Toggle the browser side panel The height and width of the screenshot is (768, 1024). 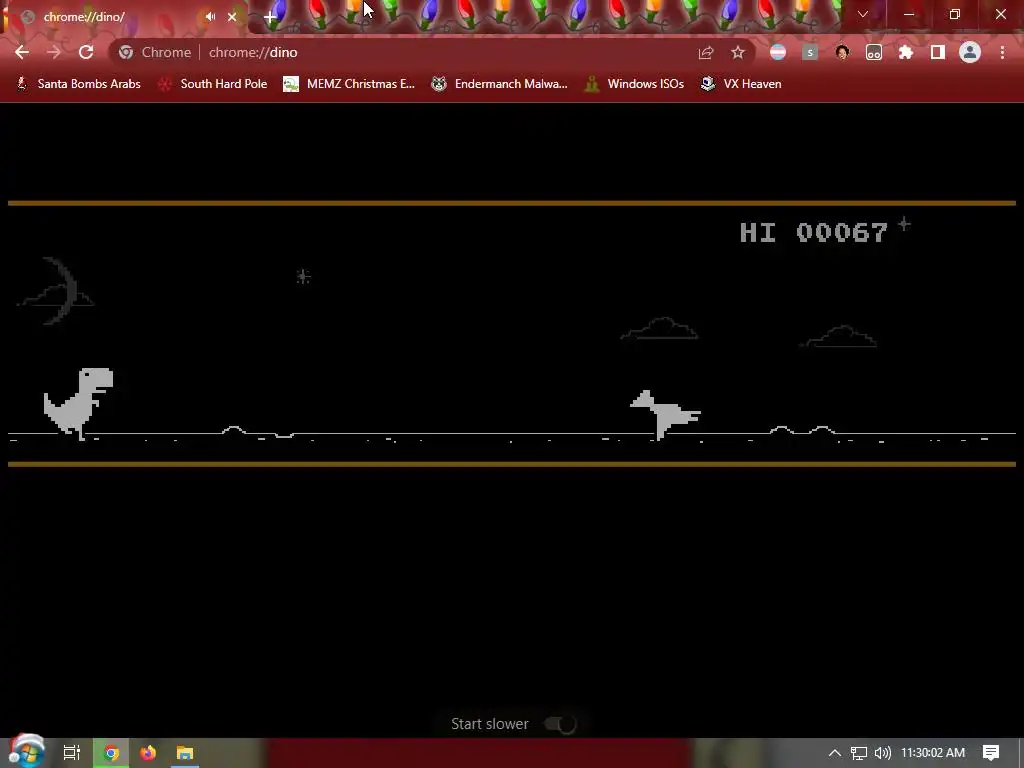pyautogui.click(x=938, y=52)
